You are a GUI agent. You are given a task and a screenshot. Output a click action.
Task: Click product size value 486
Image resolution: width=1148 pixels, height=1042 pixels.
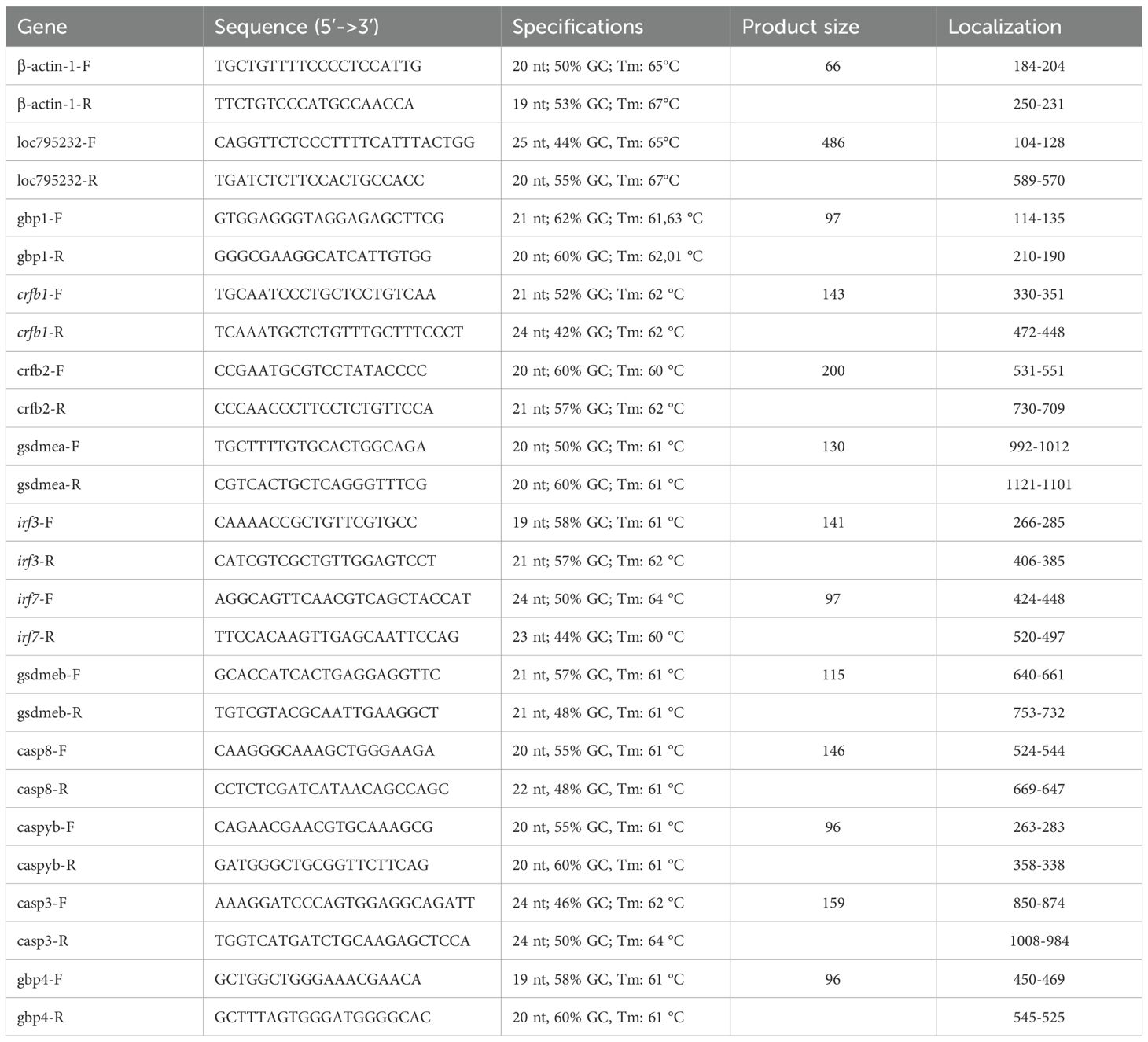833,142
